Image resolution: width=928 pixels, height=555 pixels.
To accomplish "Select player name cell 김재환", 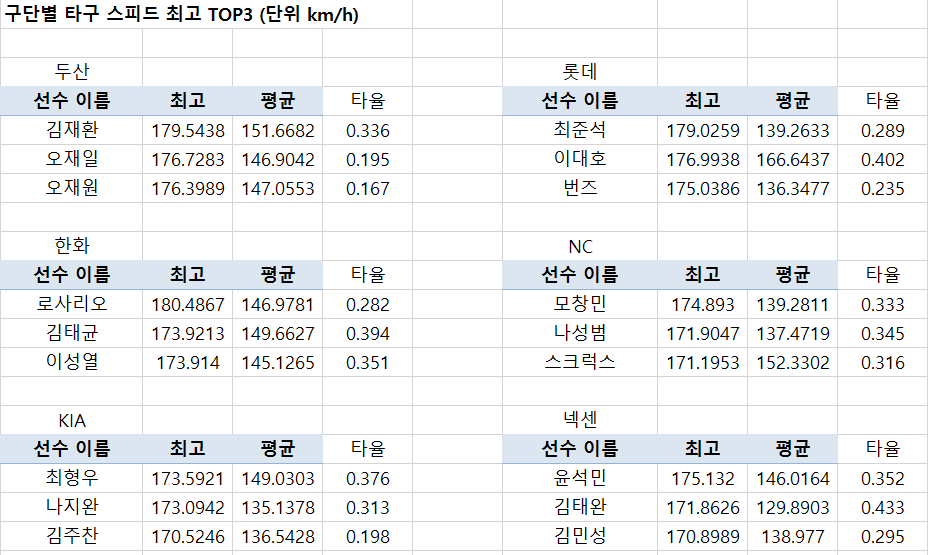I will (x=72, y=130).
